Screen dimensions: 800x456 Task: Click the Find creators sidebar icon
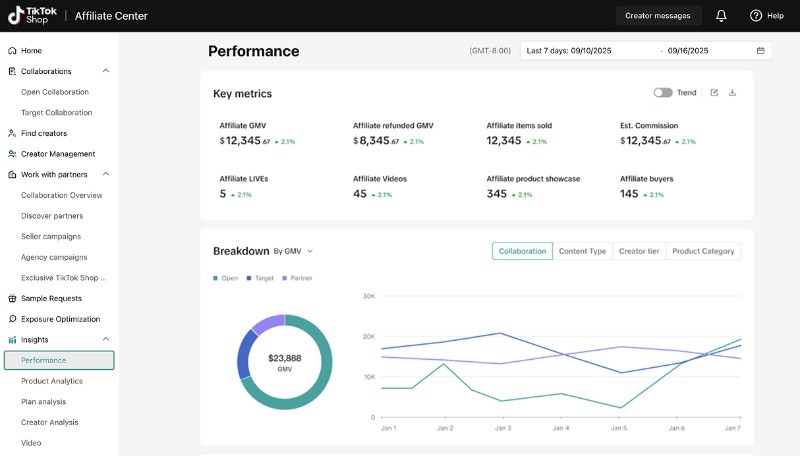click(12, 133)
